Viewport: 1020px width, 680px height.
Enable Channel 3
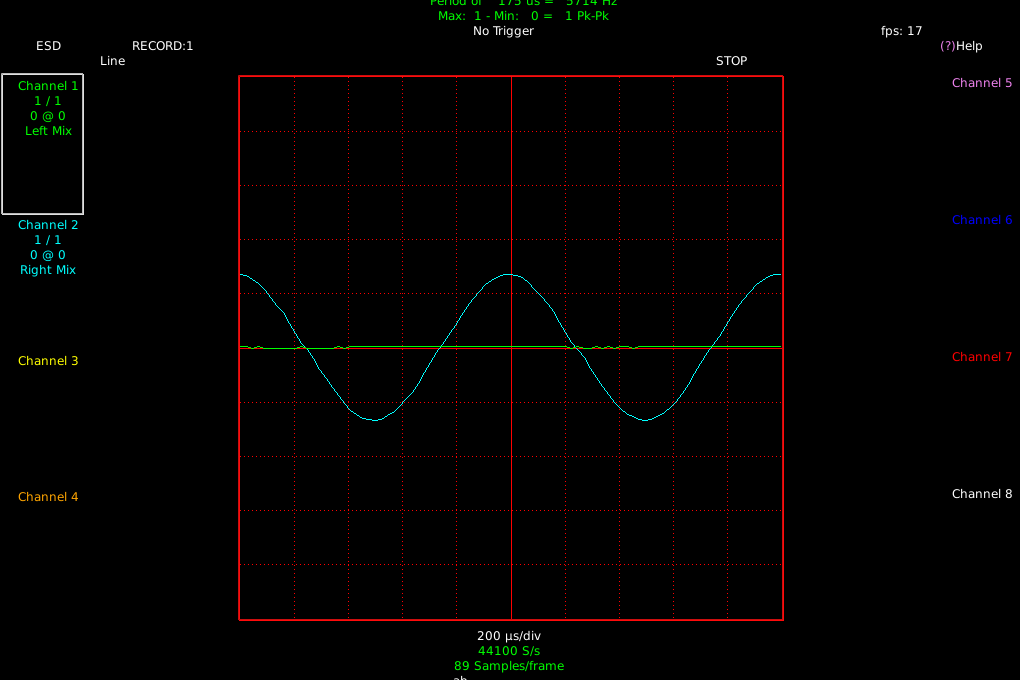pos(48,361)
